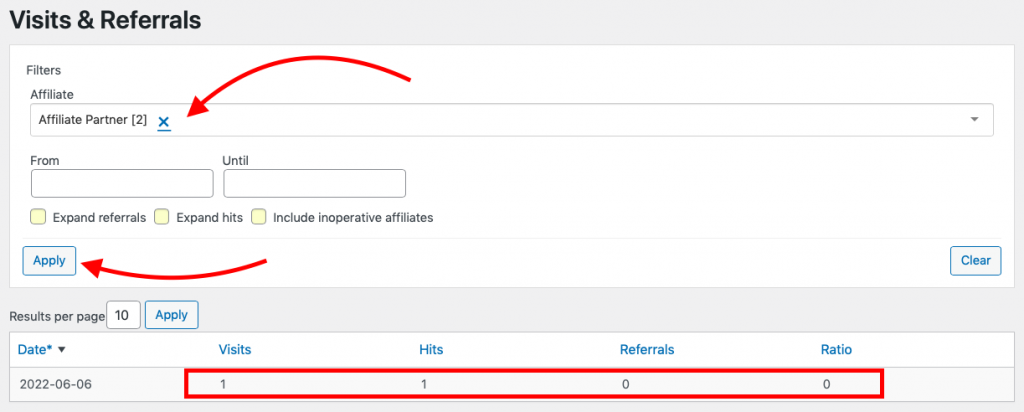Click the Affiliate selection field
Viewport: 1024px width, 412px height.
pos(512,119)
